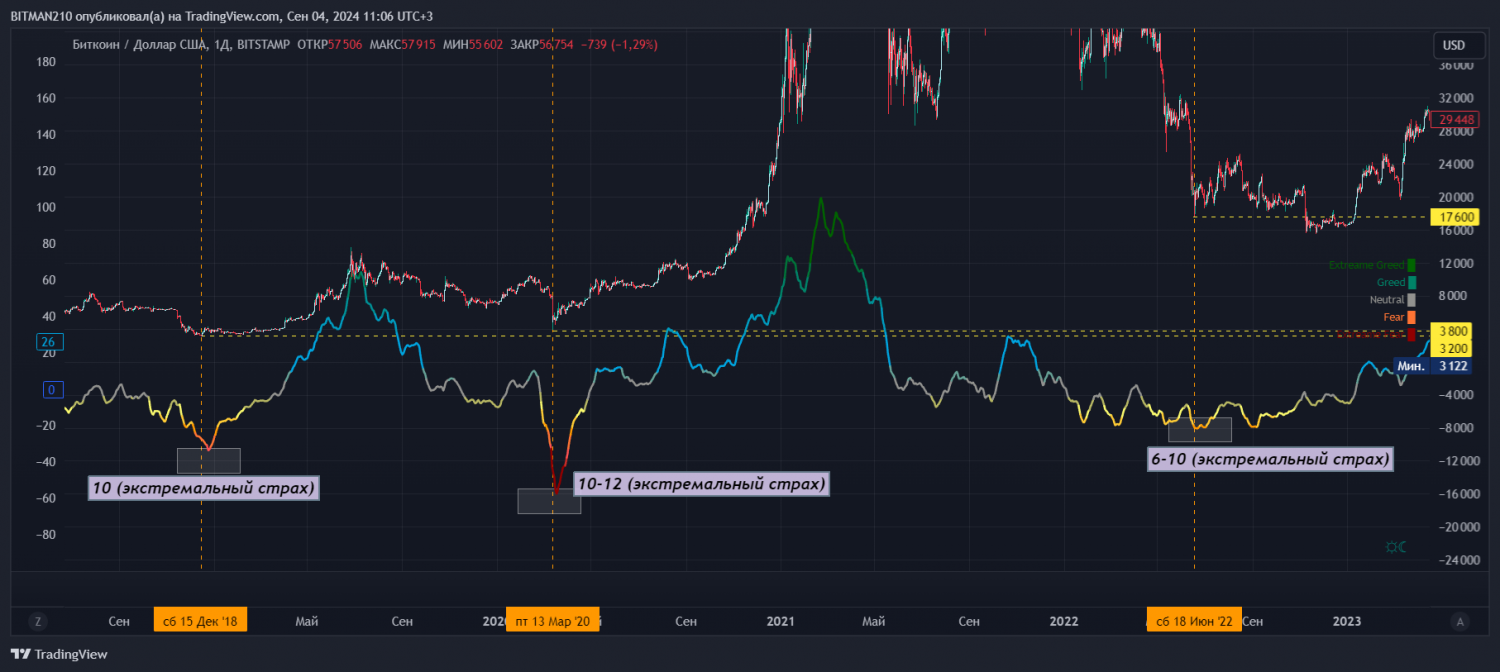Select the сб 18 Июн '22 date marker
The height and width of the screenshot is (672, 1500).
1194,621
